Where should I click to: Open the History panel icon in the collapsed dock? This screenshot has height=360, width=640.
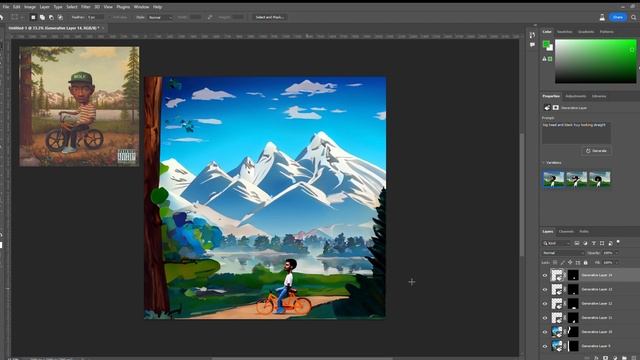[532, 35]
